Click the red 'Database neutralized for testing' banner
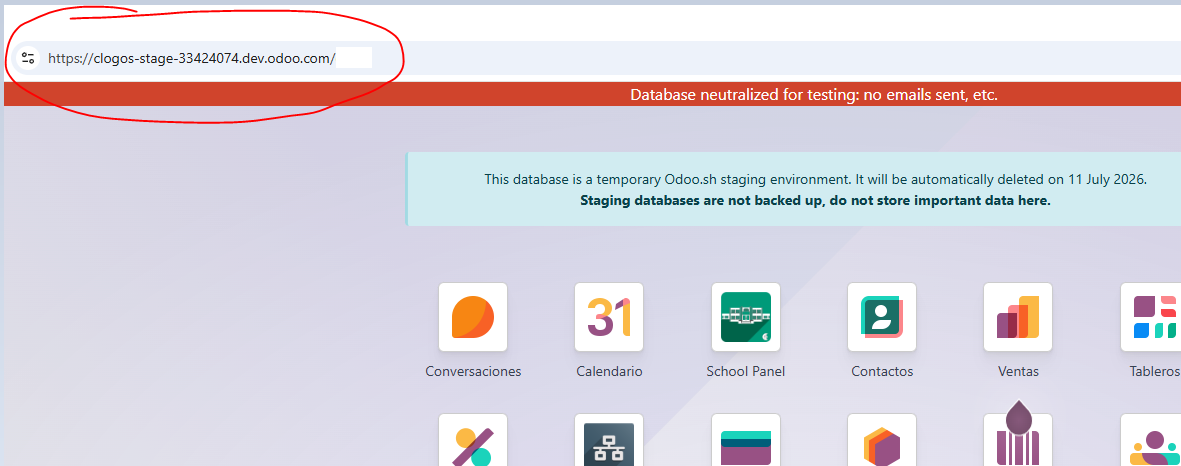This screenshot has width=1181, height=466. click(x=592, y=94)
